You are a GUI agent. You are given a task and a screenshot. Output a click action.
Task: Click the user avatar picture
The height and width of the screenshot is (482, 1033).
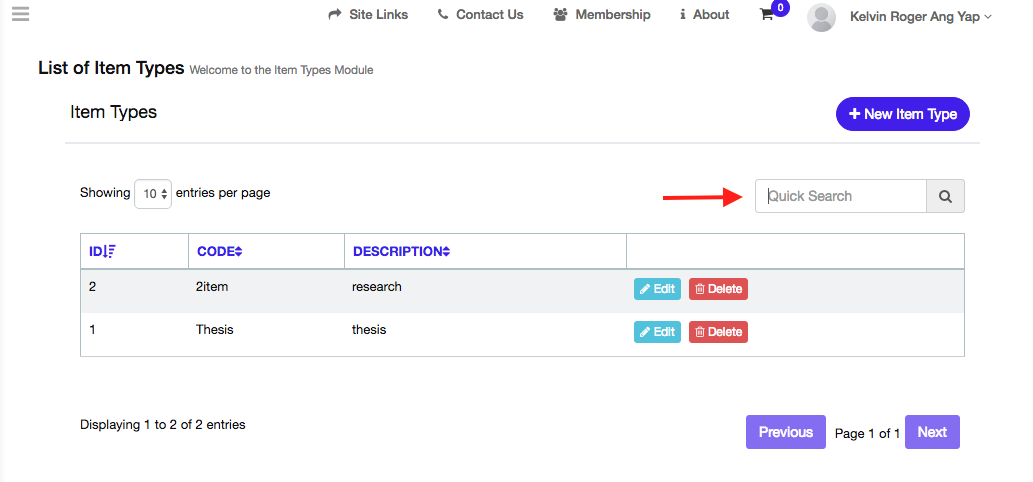coord(822,17)
